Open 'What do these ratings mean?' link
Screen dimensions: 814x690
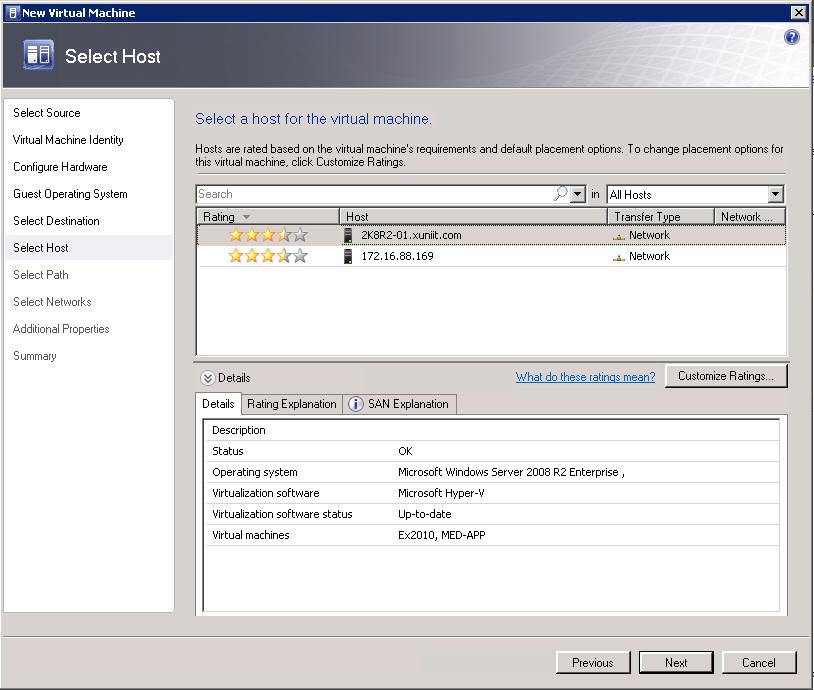click(585, 377)
